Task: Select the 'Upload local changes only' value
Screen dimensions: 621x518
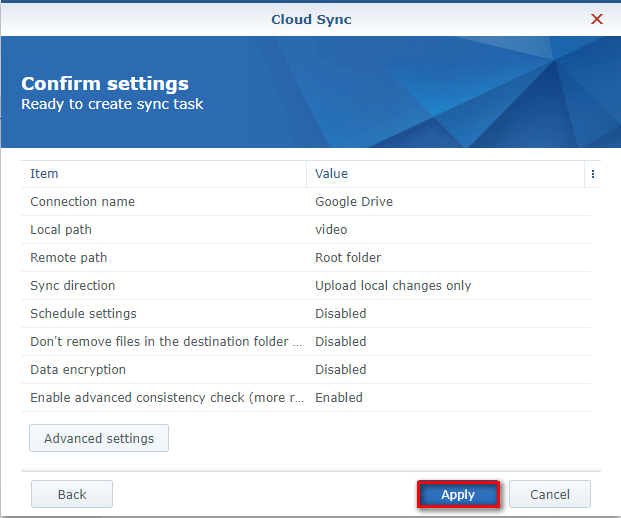Action: click(393, 286)
